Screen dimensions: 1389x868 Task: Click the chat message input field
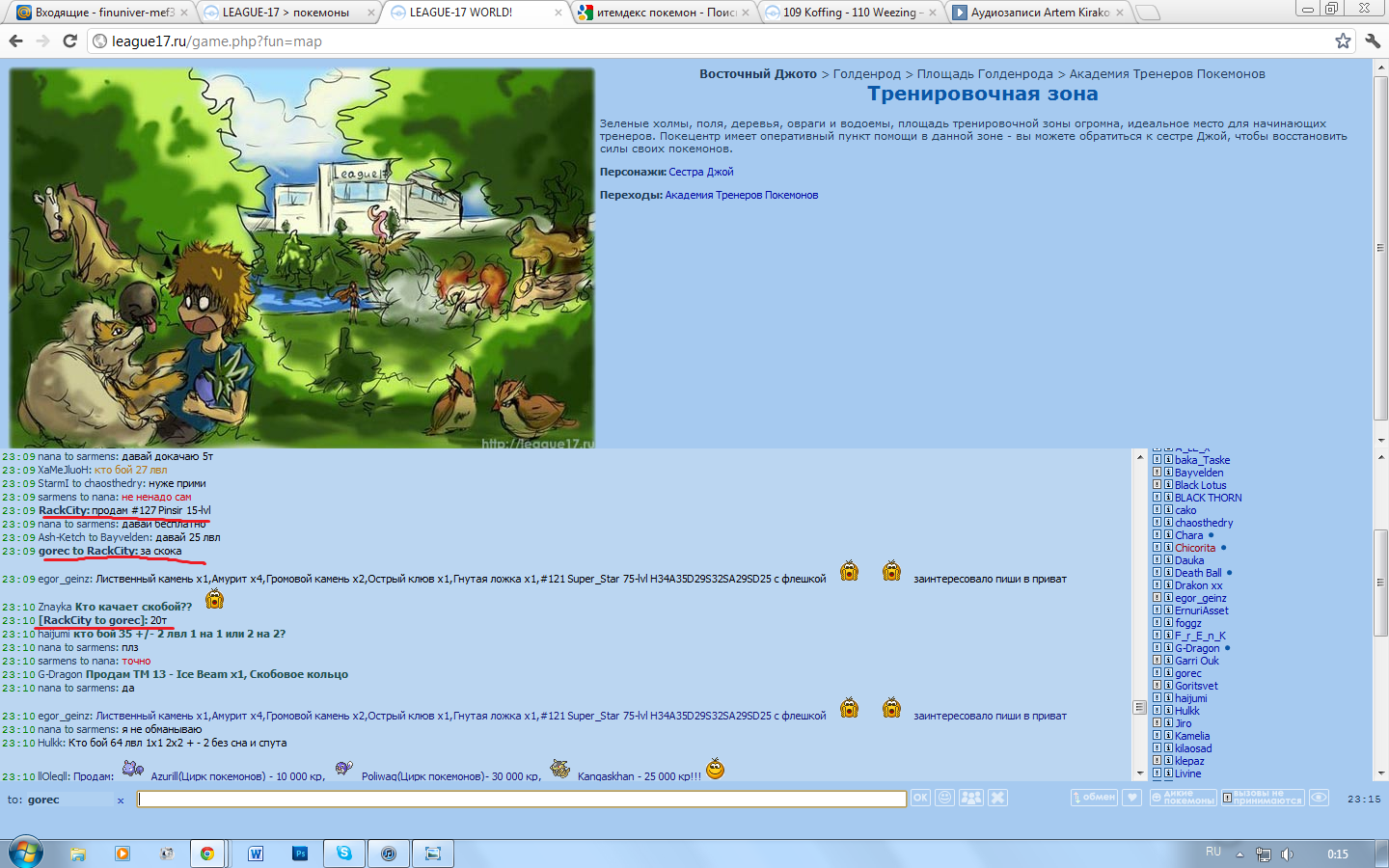point(522,799)
